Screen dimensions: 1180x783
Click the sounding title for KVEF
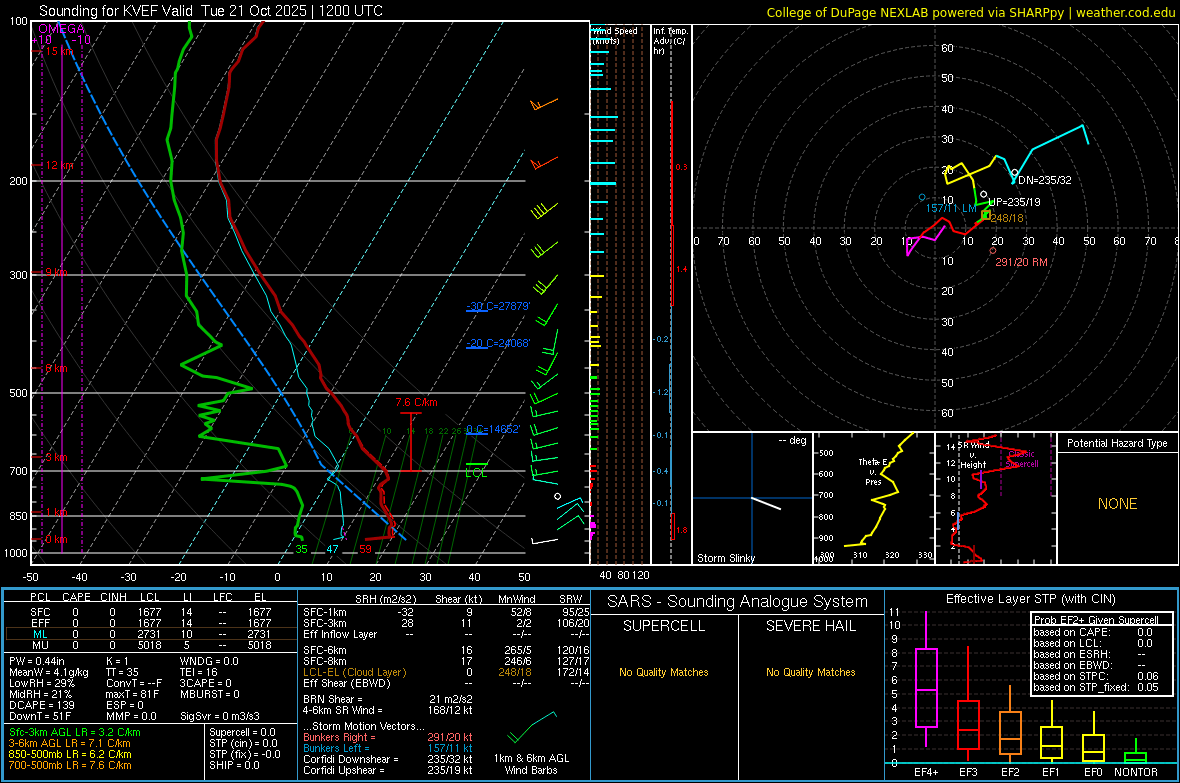(x=211, y=11)
